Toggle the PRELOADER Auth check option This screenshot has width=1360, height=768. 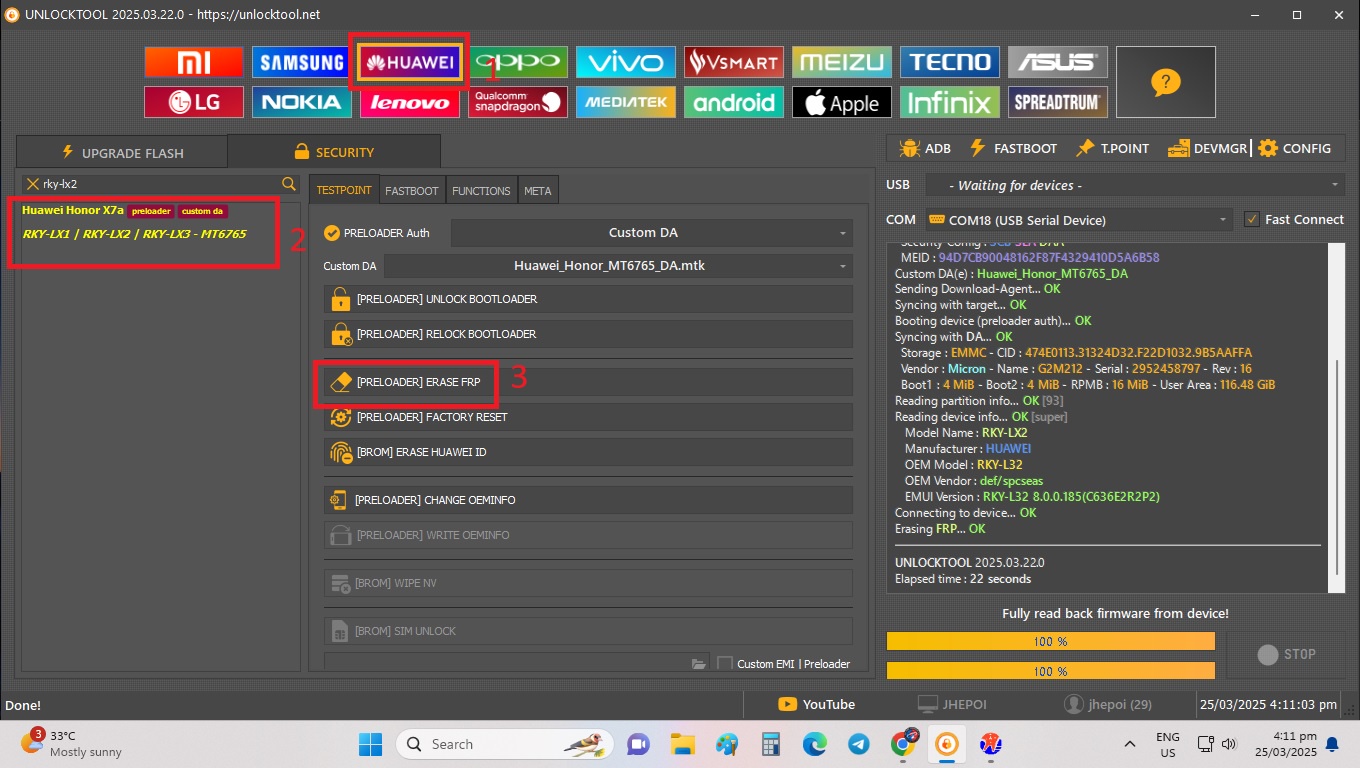tap(333, 233)
